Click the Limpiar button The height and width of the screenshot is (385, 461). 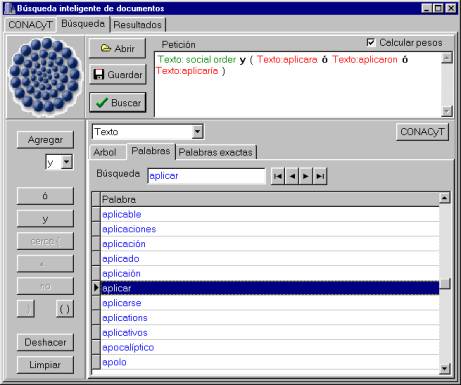click(45, 365)
